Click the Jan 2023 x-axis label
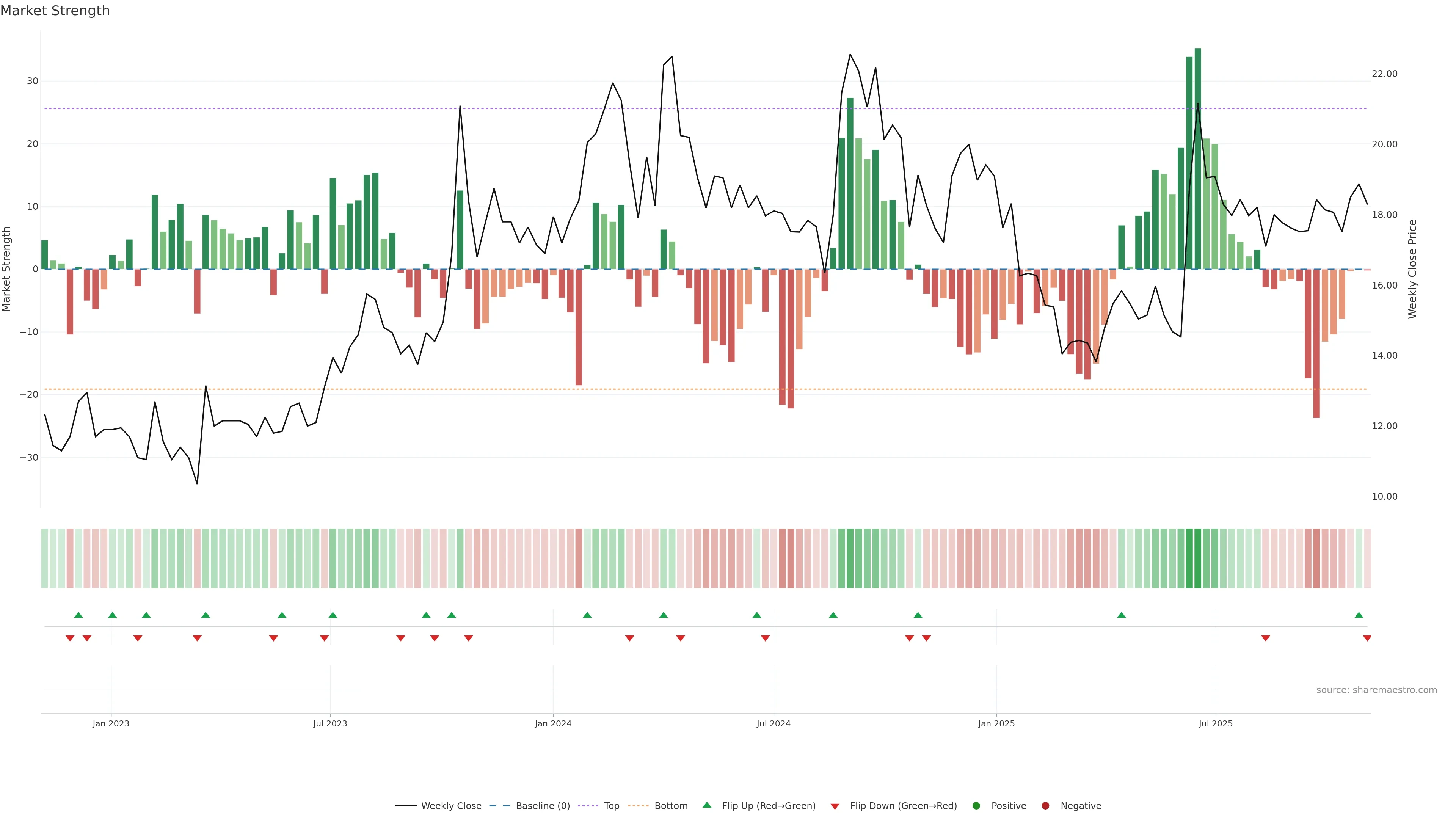 [x=111, y=723]
